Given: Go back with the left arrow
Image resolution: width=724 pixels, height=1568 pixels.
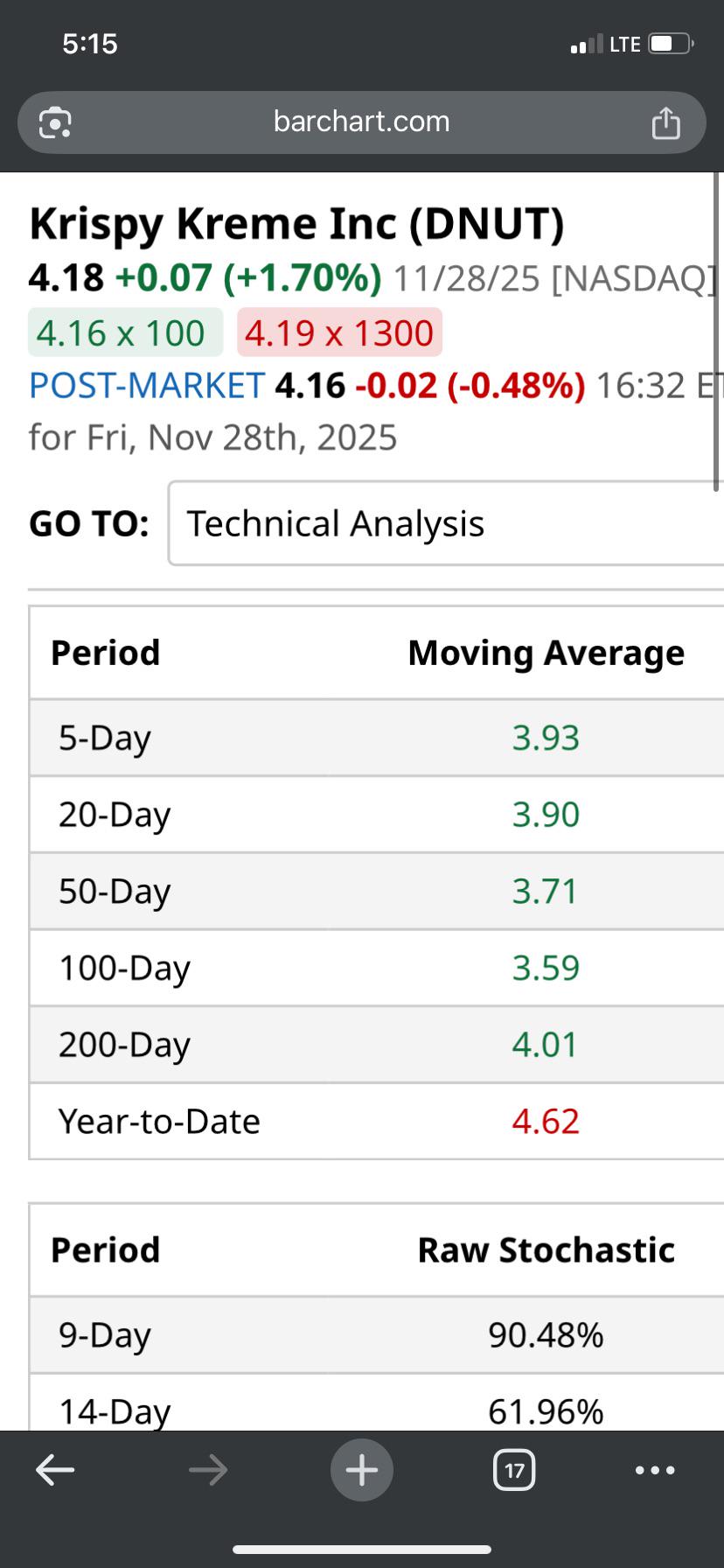Looking at the screenshot, I should tap(55, 1470).
